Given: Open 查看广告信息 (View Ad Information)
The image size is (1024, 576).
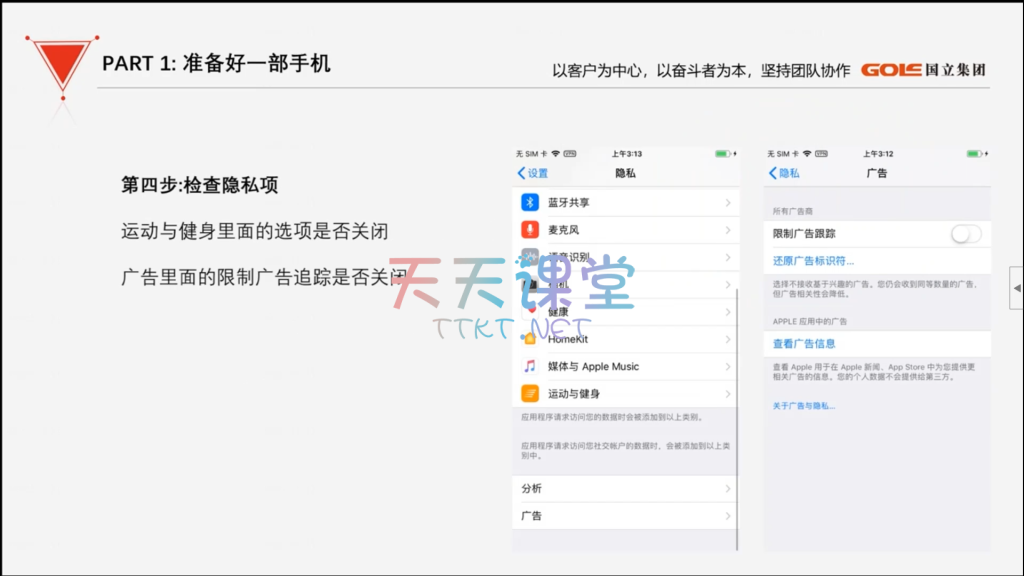Looking at the screenshot, I should click(804, 344).
